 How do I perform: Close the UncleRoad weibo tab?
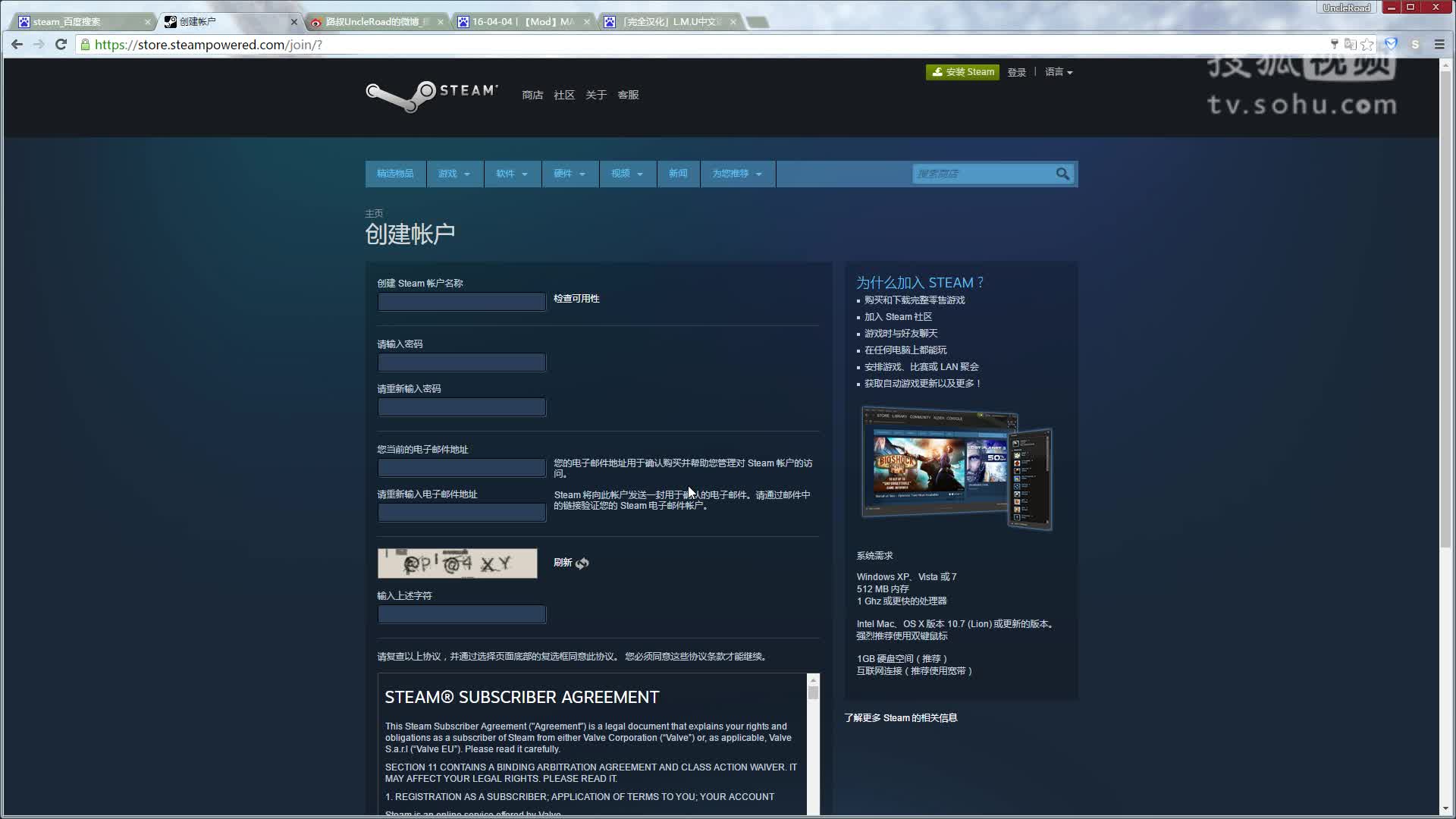[441, 22]
